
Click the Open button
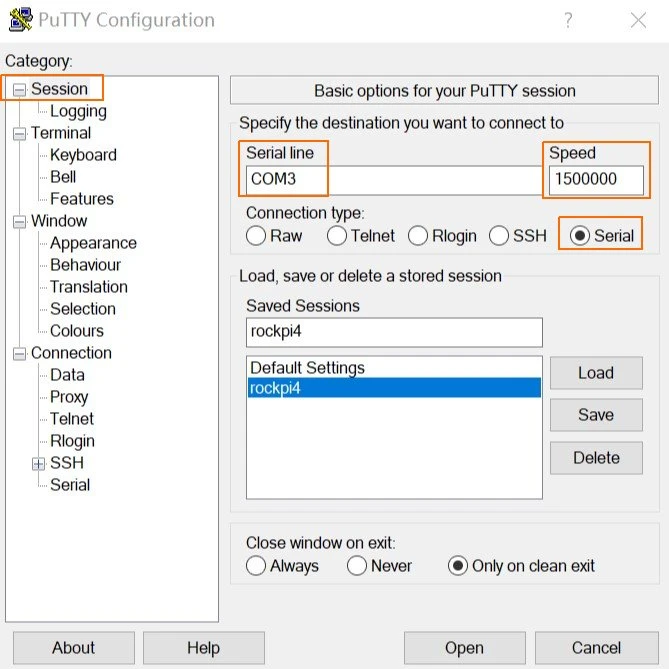coord(465,648)
